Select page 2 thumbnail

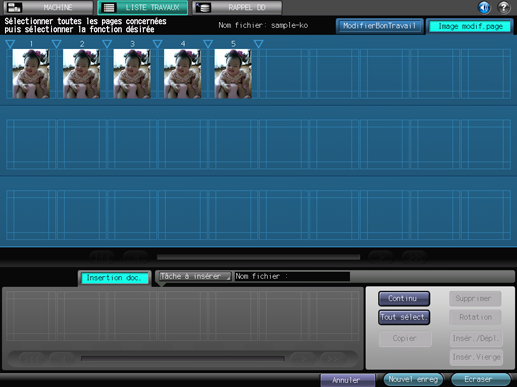click(x=82, y=74)
